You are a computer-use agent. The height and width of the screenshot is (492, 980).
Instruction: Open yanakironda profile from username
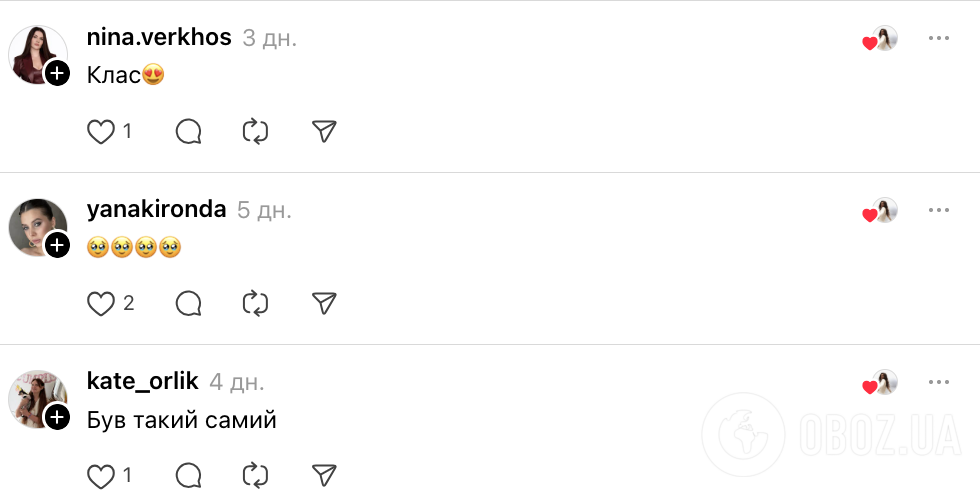156,210
